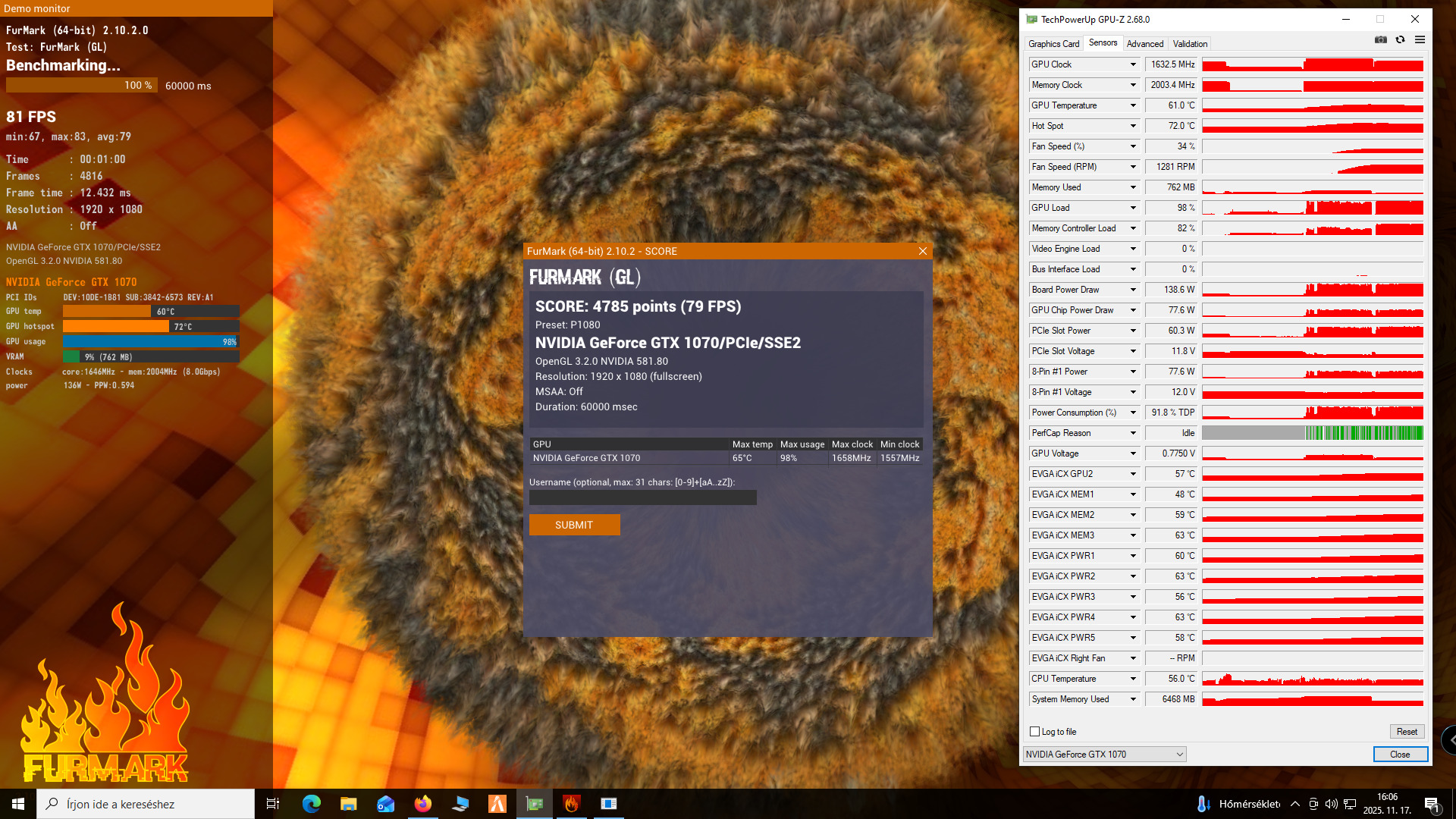Take a GPU-Z screenshot with camera icon
The image size is (1456, 819).
tap(1381, 39)
